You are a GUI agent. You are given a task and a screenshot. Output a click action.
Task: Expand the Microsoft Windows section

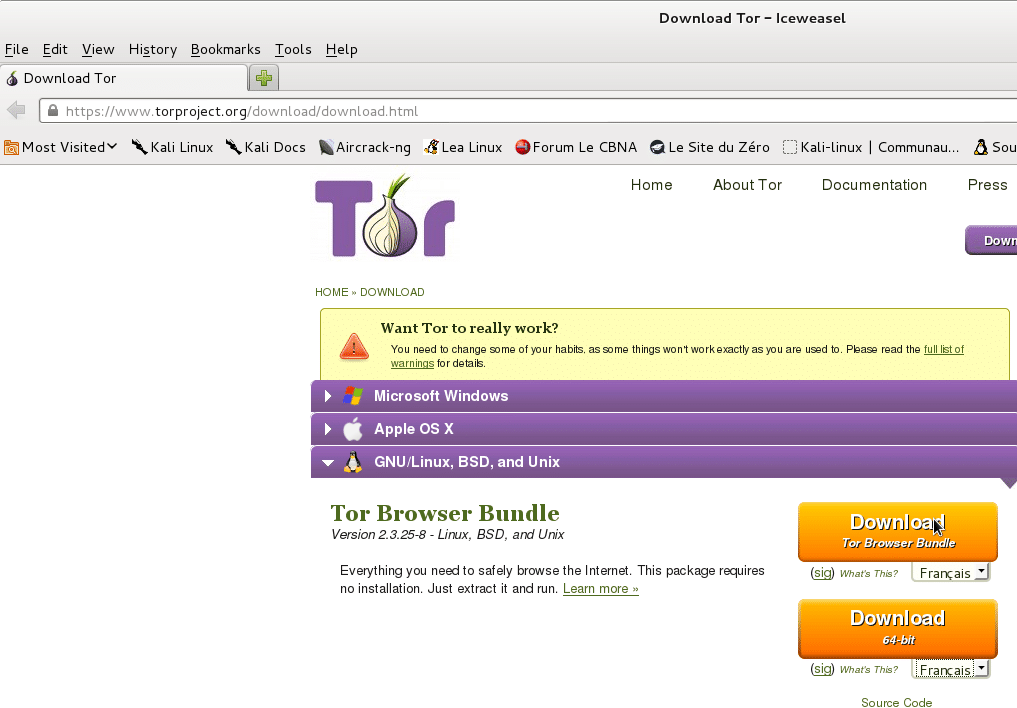tap(664, 395)
